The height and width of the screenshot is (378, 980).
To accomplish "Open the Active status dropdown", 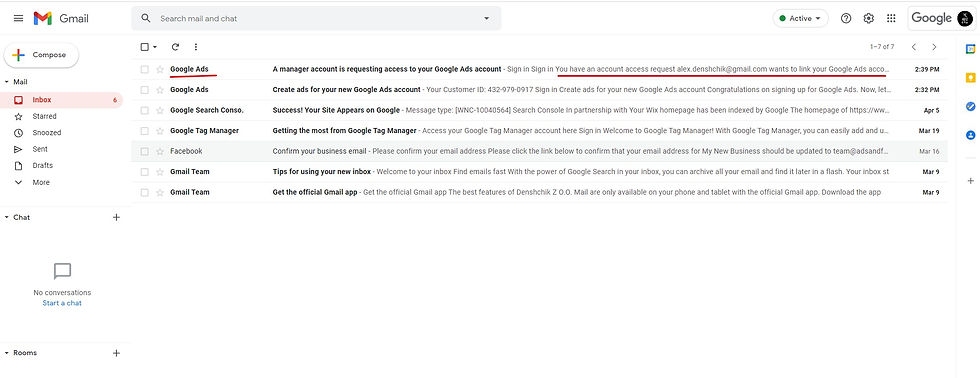I will (800, 18).
